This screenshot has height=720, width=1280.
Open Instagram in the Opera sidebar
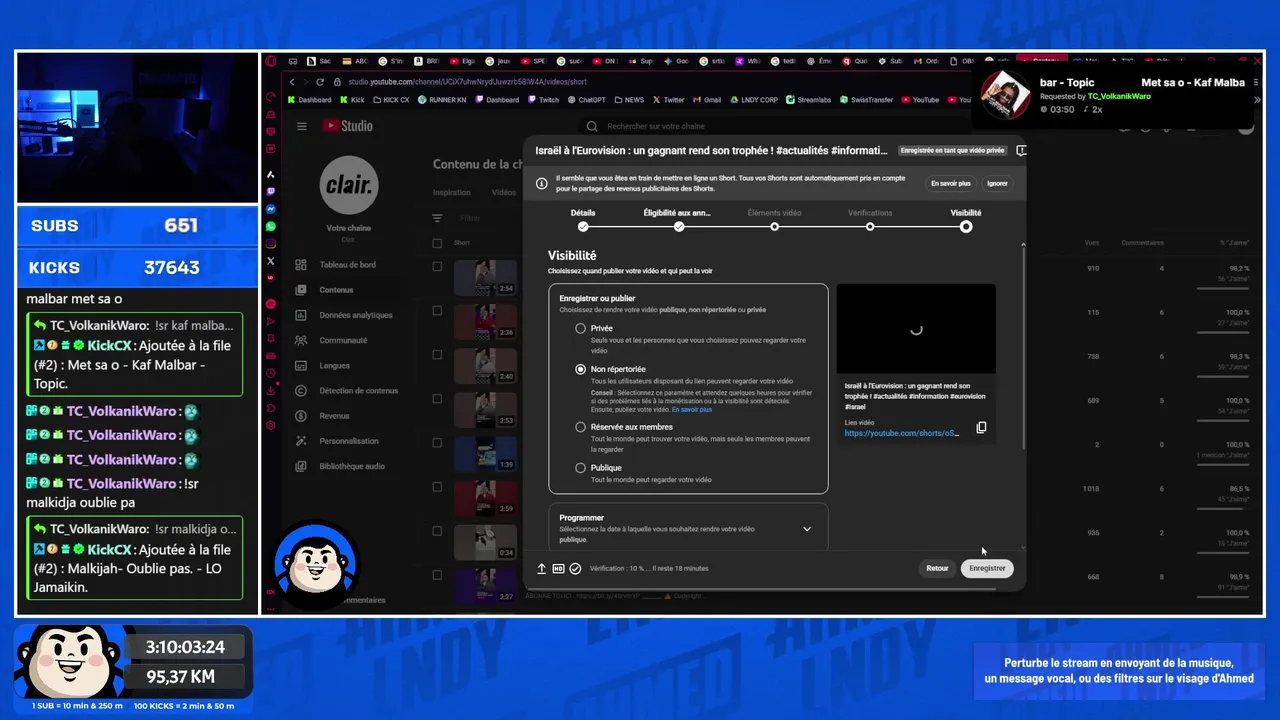[271, 243]
